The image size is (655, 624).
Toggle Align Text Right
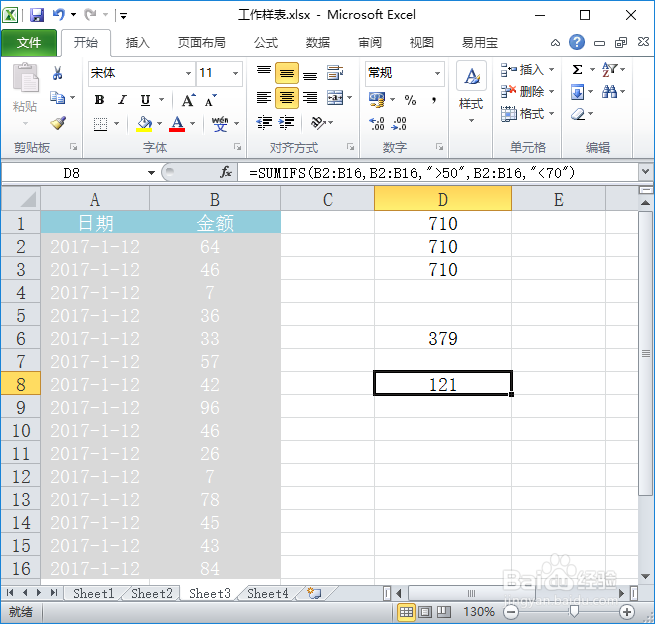(310, 98)
